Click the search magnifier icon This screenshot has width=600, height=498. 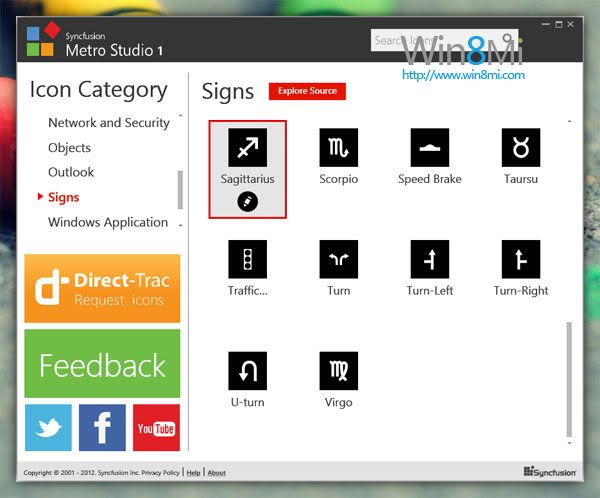[x=508, y=38]
